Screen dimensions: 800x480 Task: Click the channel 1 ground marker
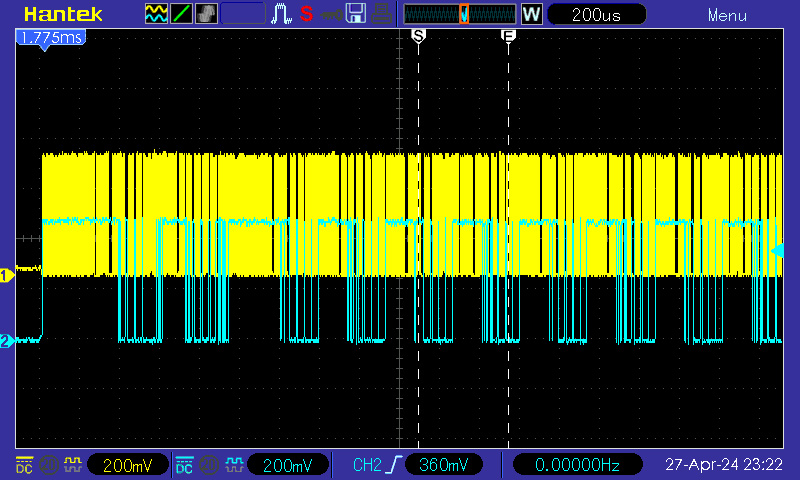coord(7,275)
